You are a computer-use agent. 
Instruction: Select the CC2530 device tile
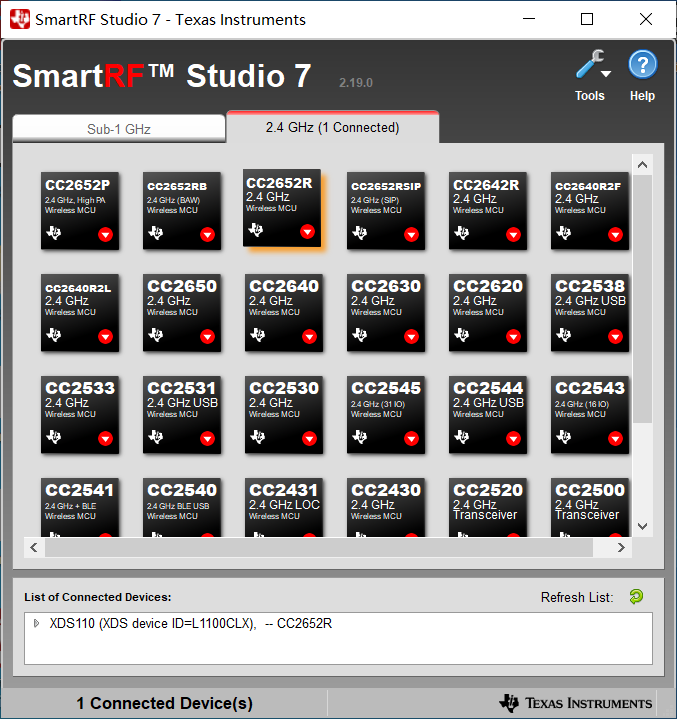[284, 415]
